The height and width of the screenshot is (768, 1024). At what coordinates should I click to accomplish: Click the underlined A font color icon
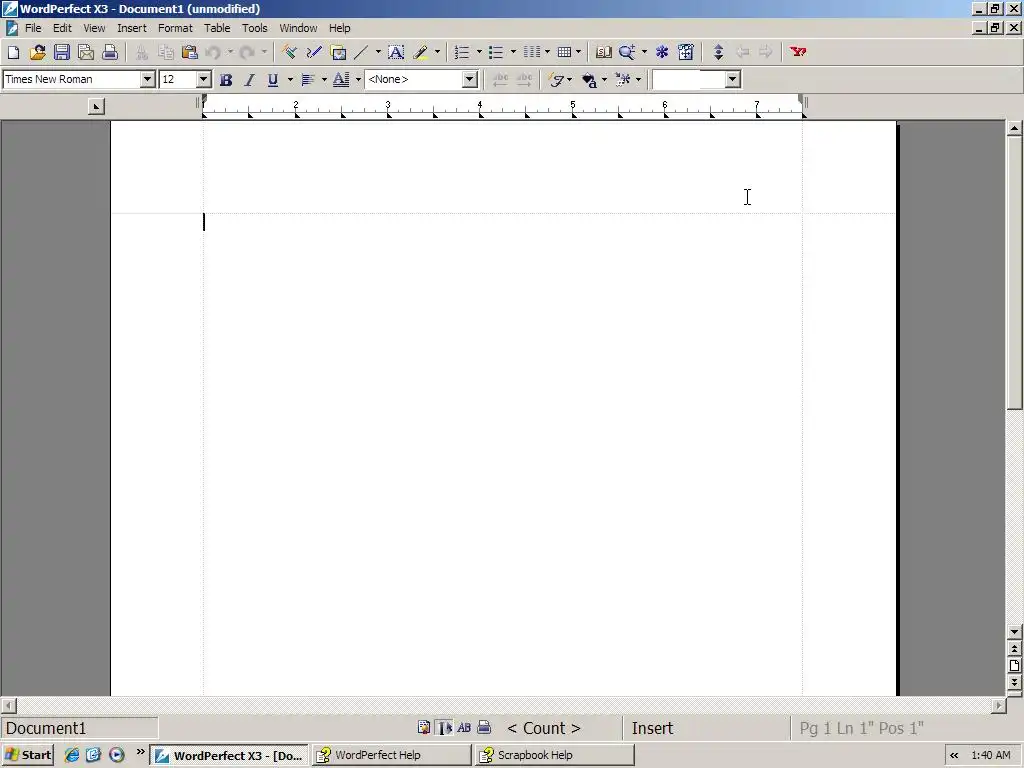(x=341, y=80)
